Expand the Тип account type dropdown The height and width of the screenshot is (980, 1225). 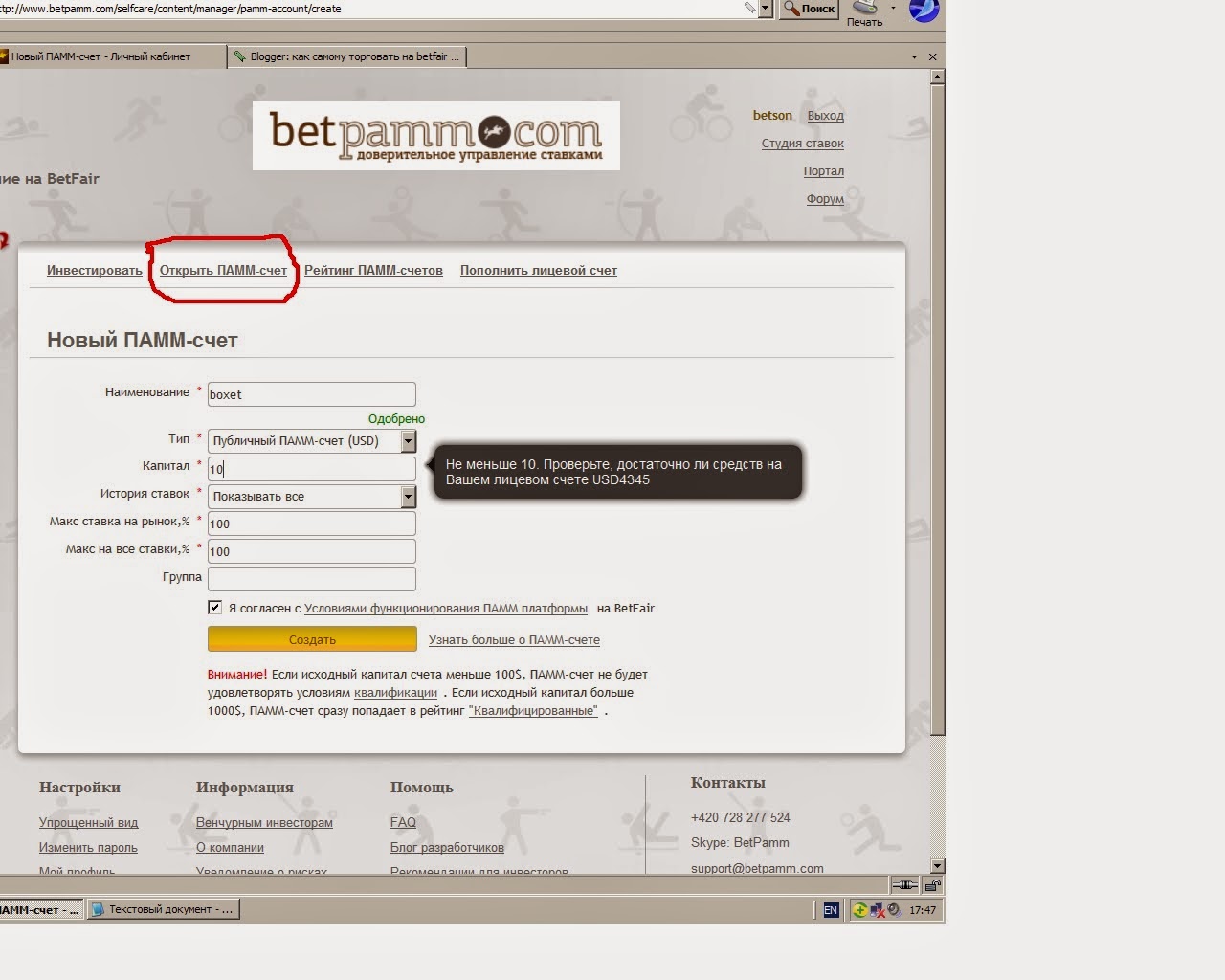point(409,440)
